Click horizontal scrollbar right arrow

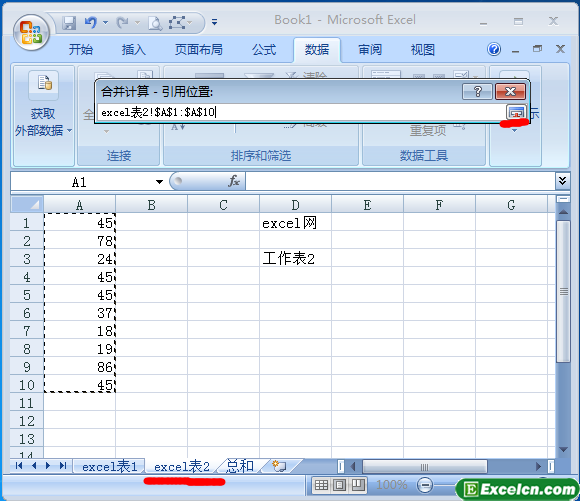[x=538, y=467]
